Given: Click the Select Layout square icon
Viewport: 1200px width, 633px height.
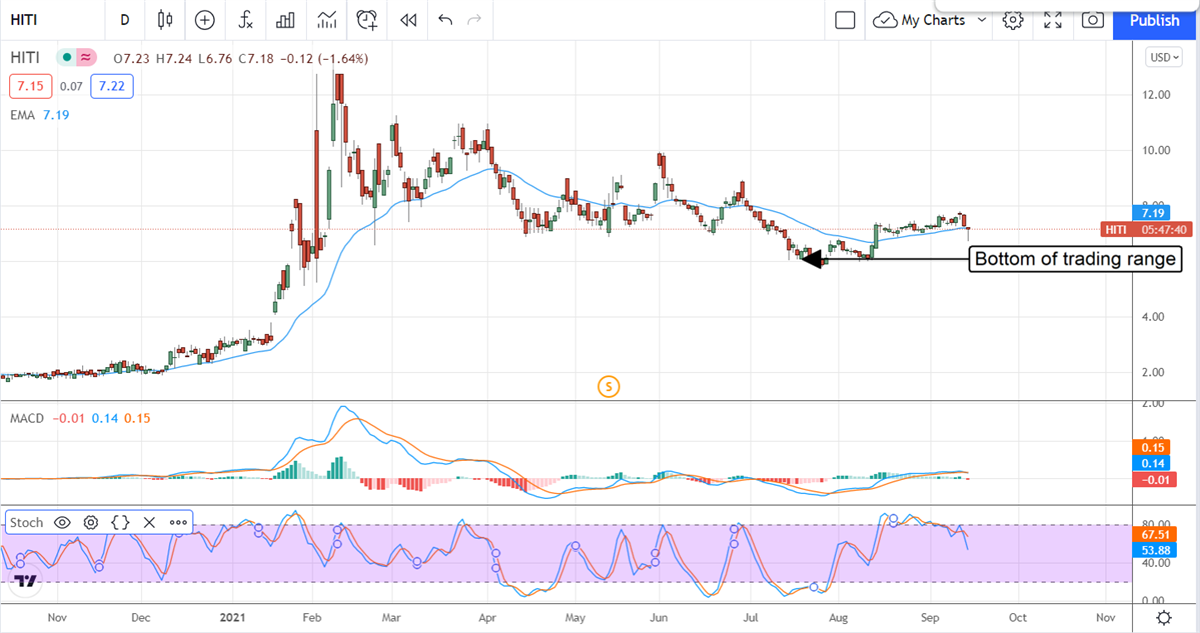Looking at the screenshot, I should (x=845, y=20).
